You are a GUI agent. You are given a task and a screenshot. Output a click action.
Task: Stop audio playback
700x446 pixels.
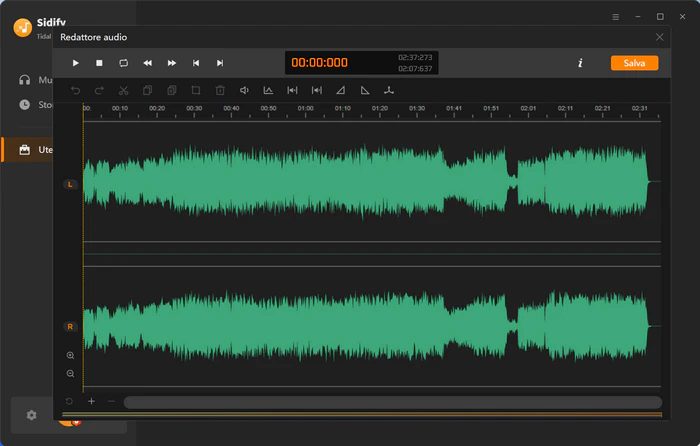pos(99,63)
